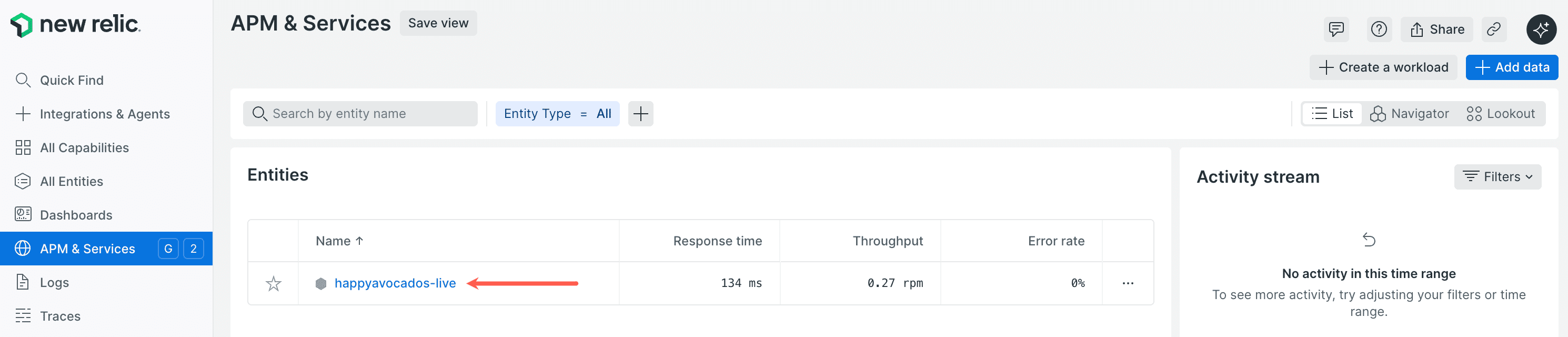Navigate to Logs in the sidebar

point(54,282)
